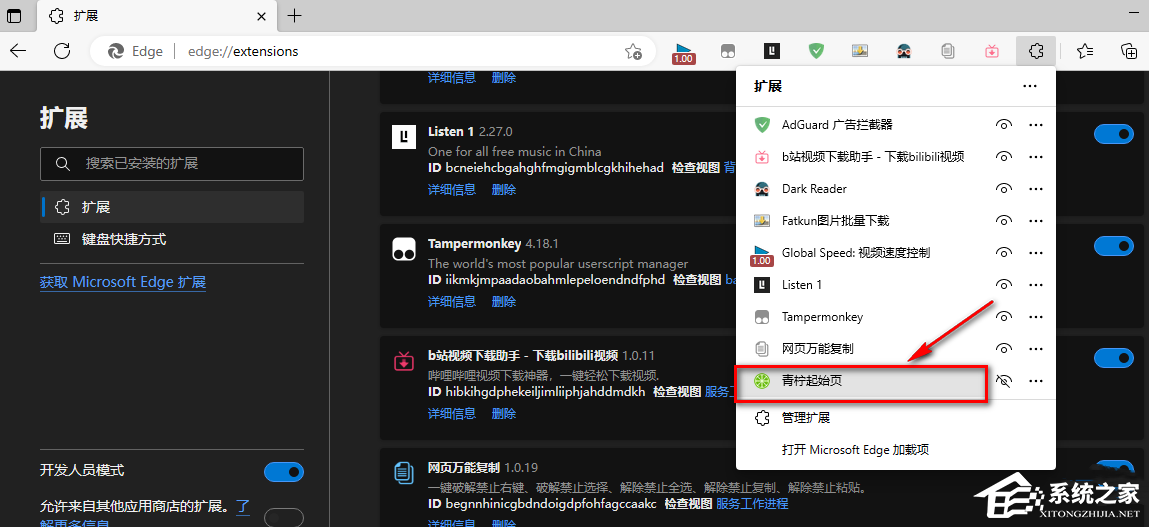Open the Favorites star icon
This screenshot has width=1149, height=527.
click(1085, 51)
